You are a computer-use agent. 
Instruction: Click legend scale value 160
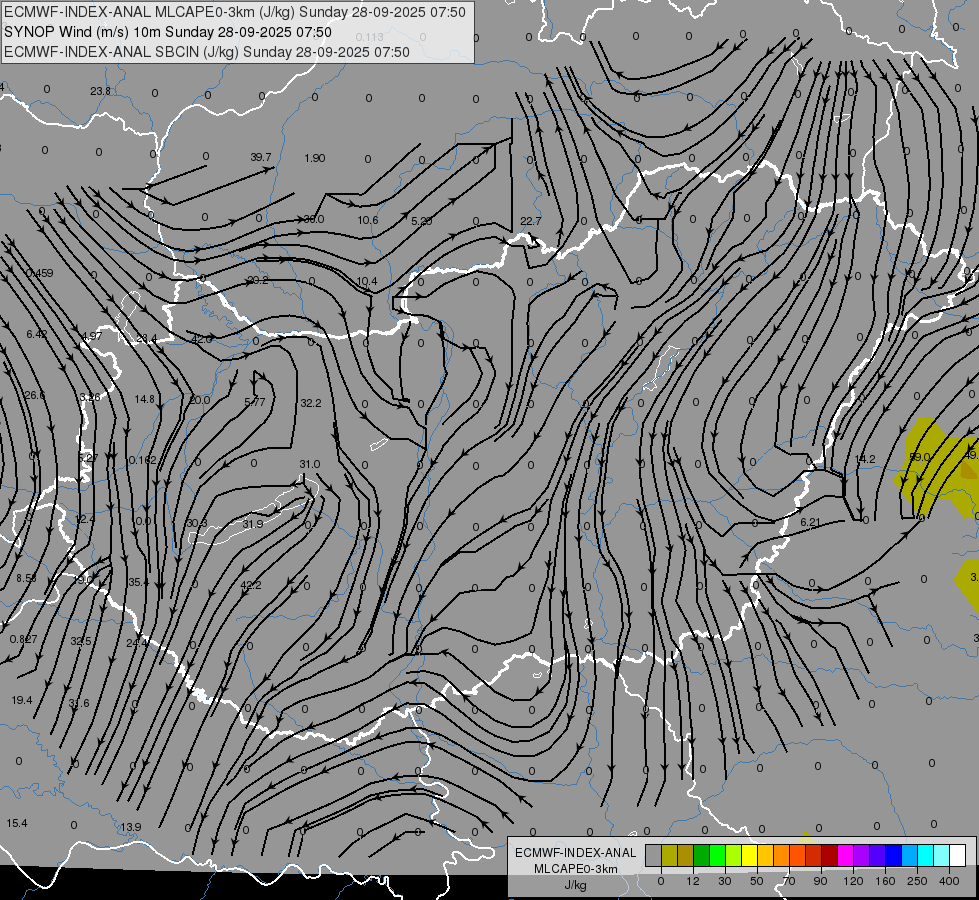click(x=885, y=881)
